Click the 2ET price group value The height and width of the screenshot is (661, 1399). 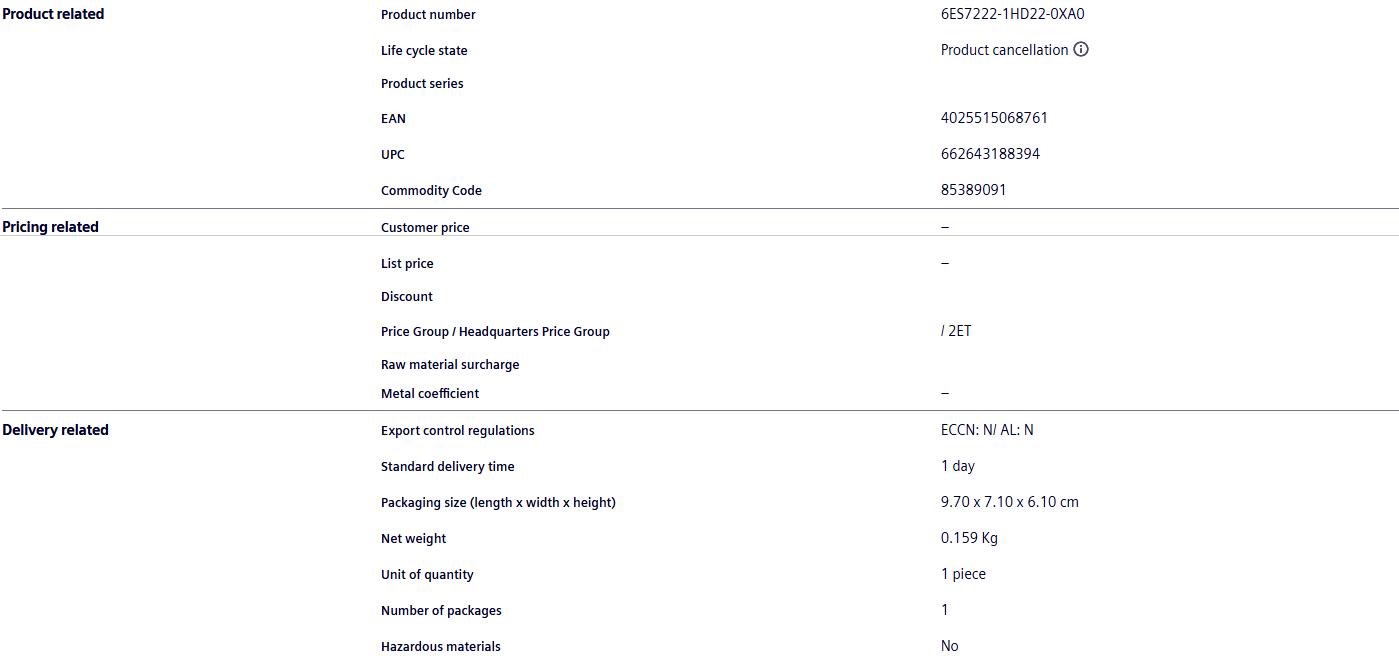957,331
